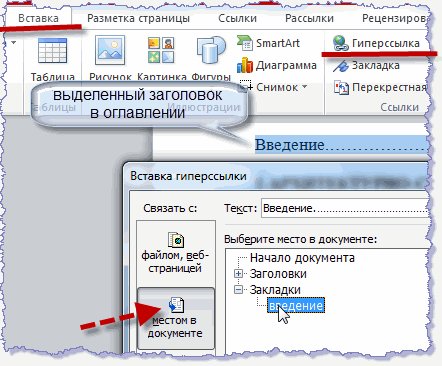Screen dimensions: 442x366
Task: Click the Закладка flag icon
Action: coord(341,66)
